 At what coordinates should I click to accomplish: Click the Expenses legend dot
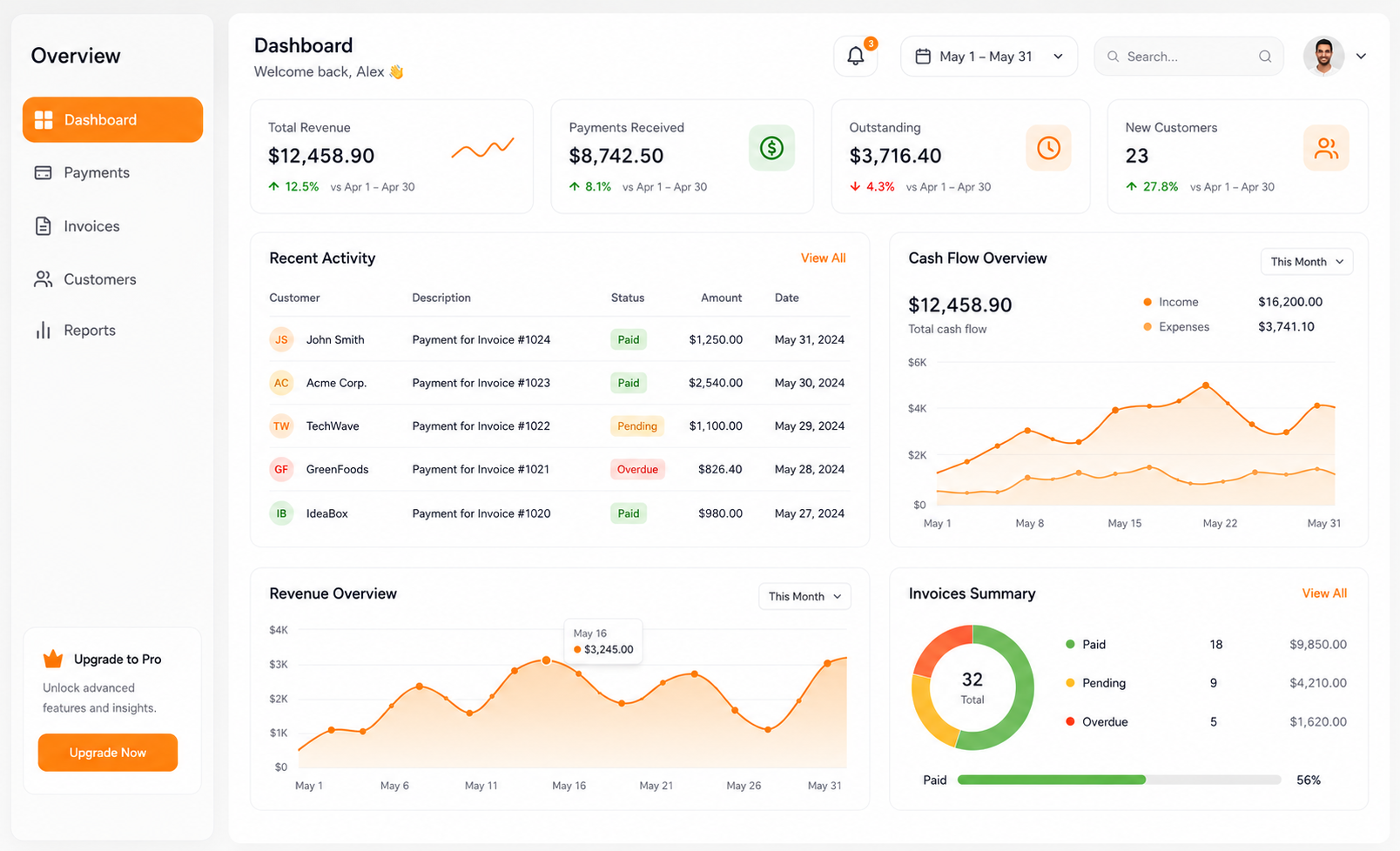[1148, 327]
